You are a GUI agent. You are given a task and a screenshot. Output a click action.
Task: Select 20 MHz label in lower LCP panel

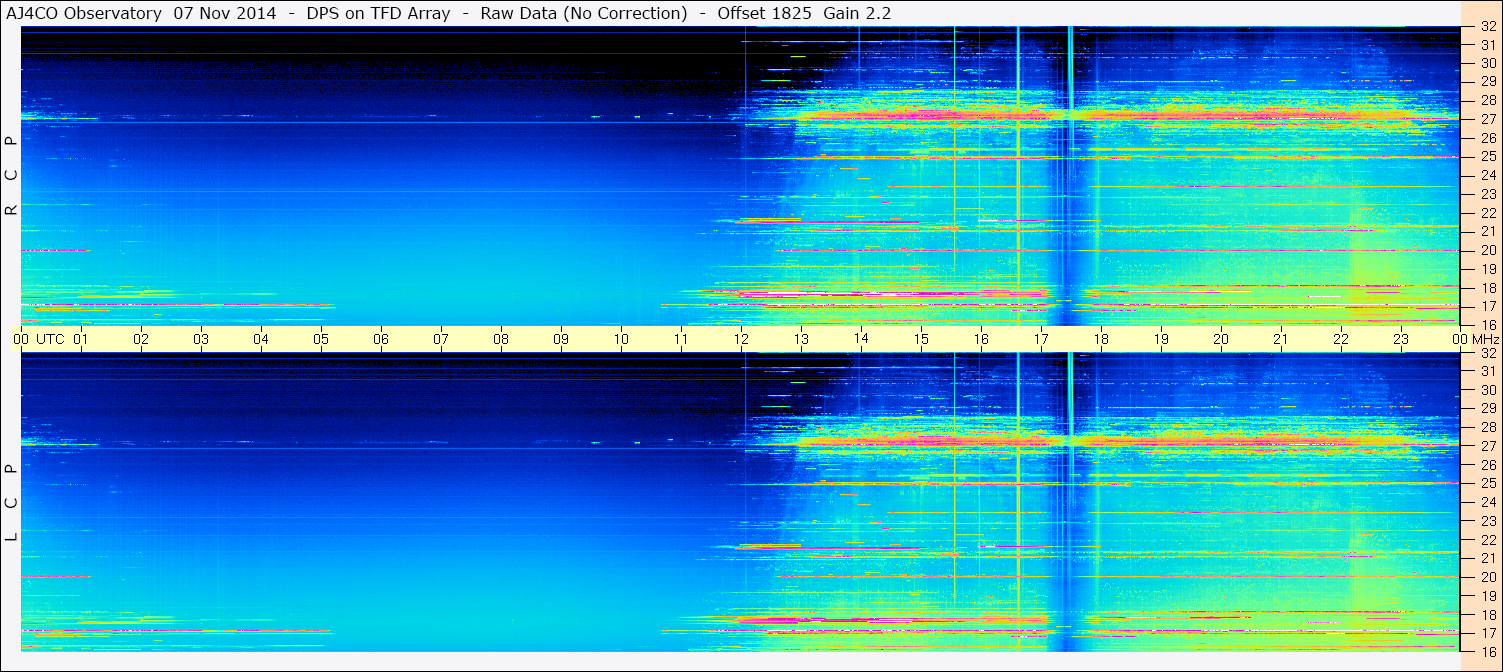pyautogui.click(x=1487, y=577)
